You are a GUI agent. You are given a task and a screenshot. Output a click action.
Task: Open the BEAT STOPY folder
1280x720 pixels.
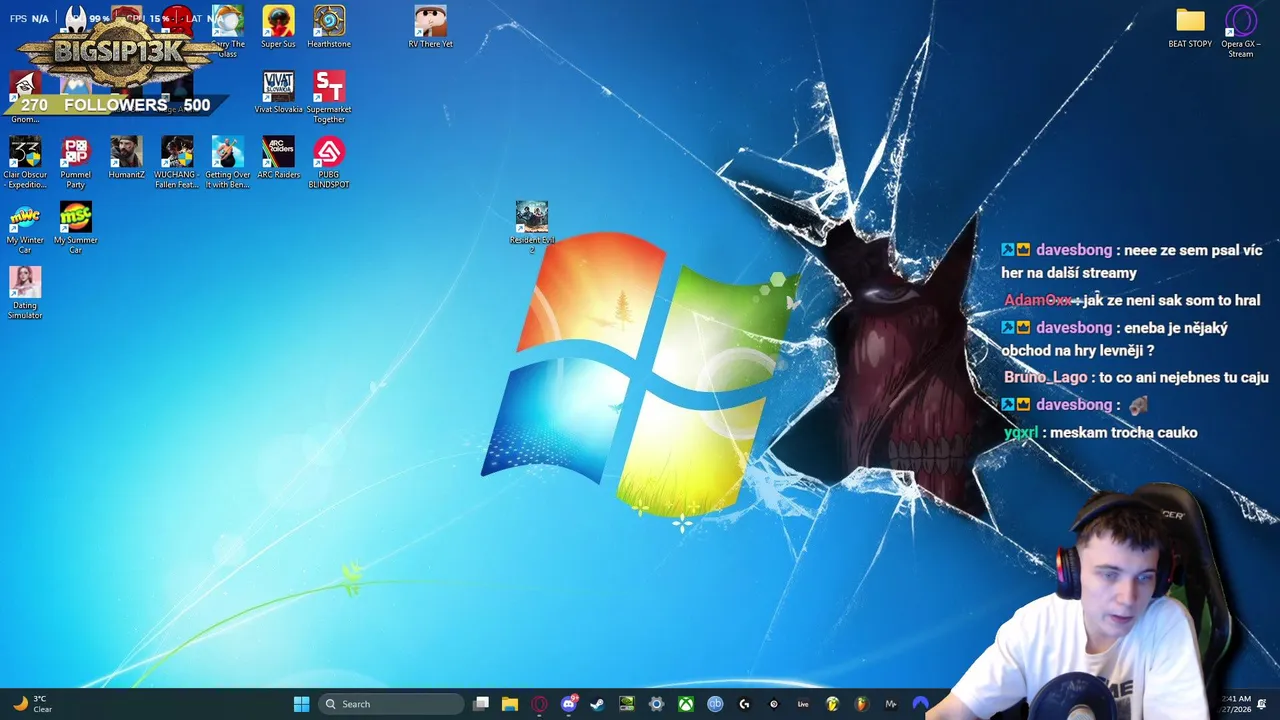pyautogui.click(x=1190, y=27)
